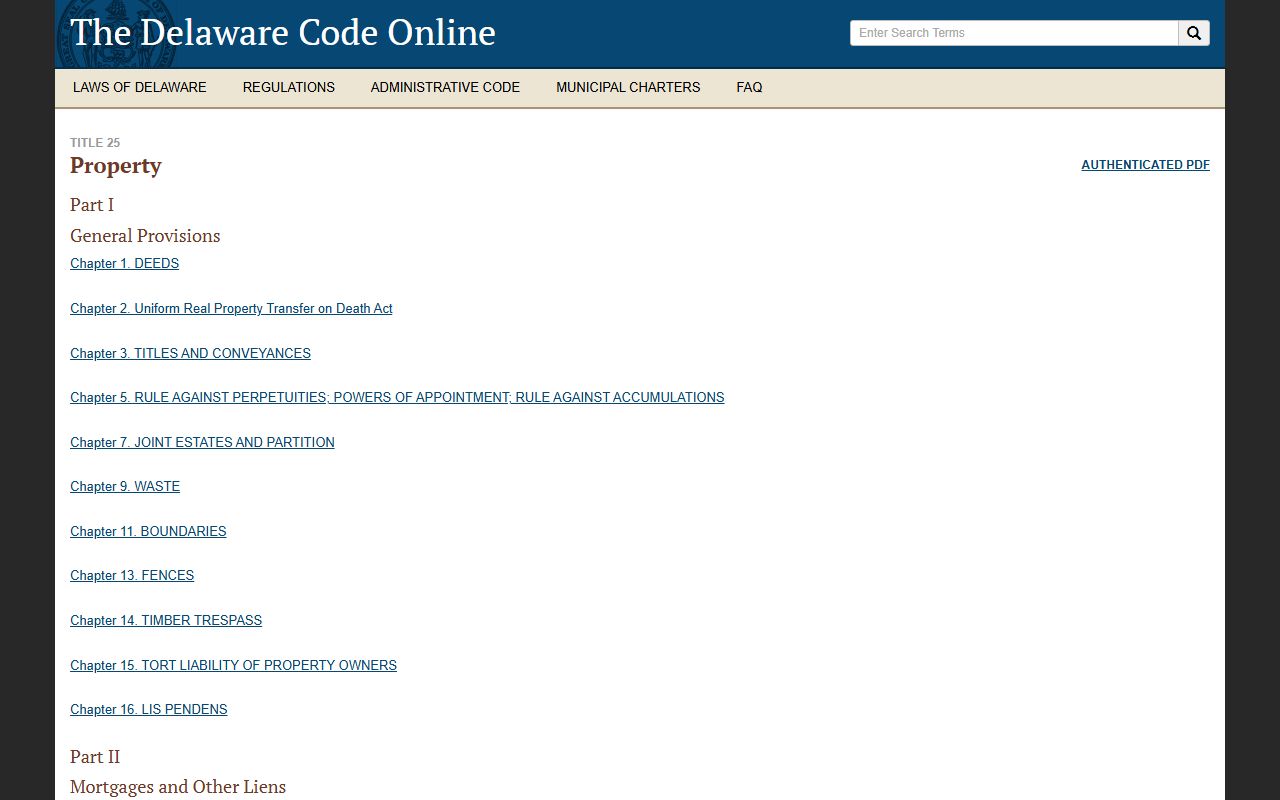Open Chapter 11. BOUNDARIES
This screenshot has height=800, width=1280.
tap(148, 532)
